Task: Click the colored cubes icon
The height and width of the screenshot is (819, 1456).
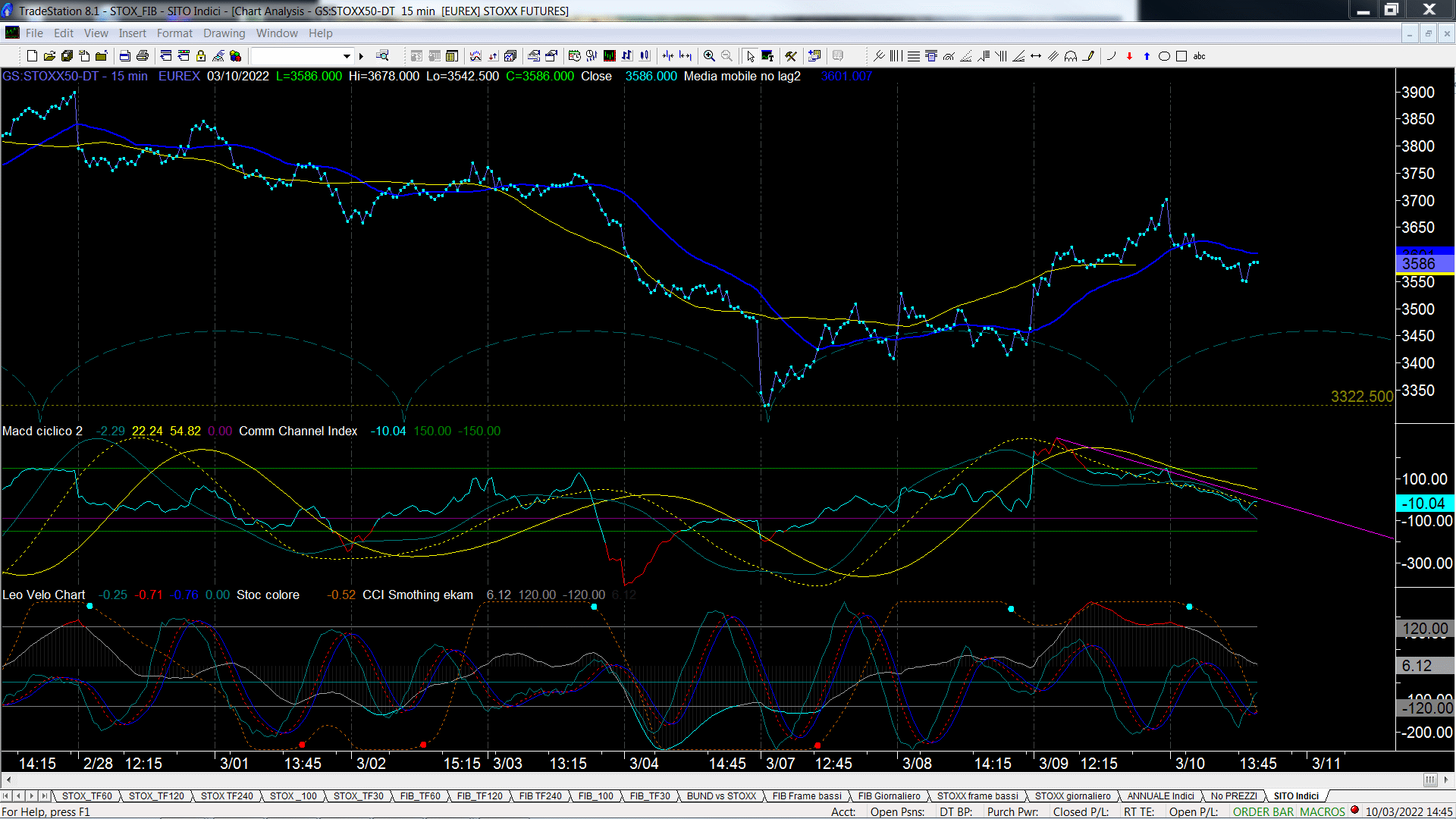Action: tap(236, 56)
